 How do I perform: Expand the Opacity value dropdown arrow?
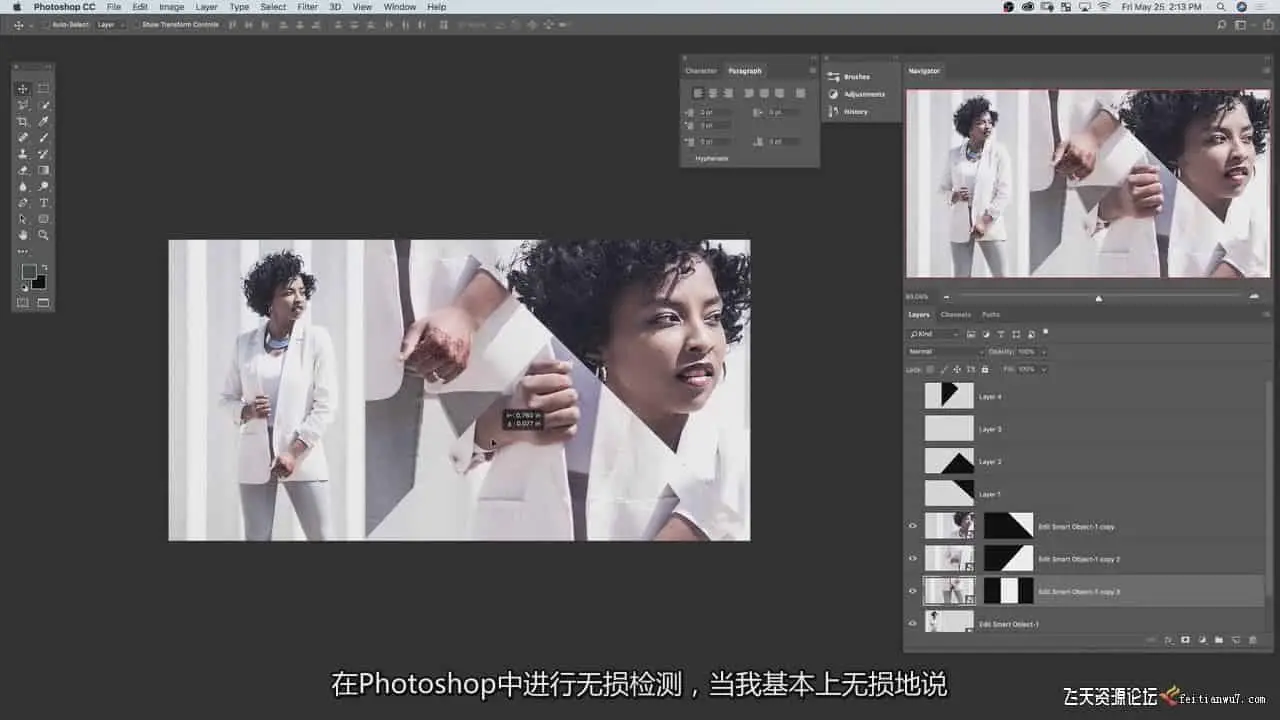pyautogui.click(x=1045, y=352)
